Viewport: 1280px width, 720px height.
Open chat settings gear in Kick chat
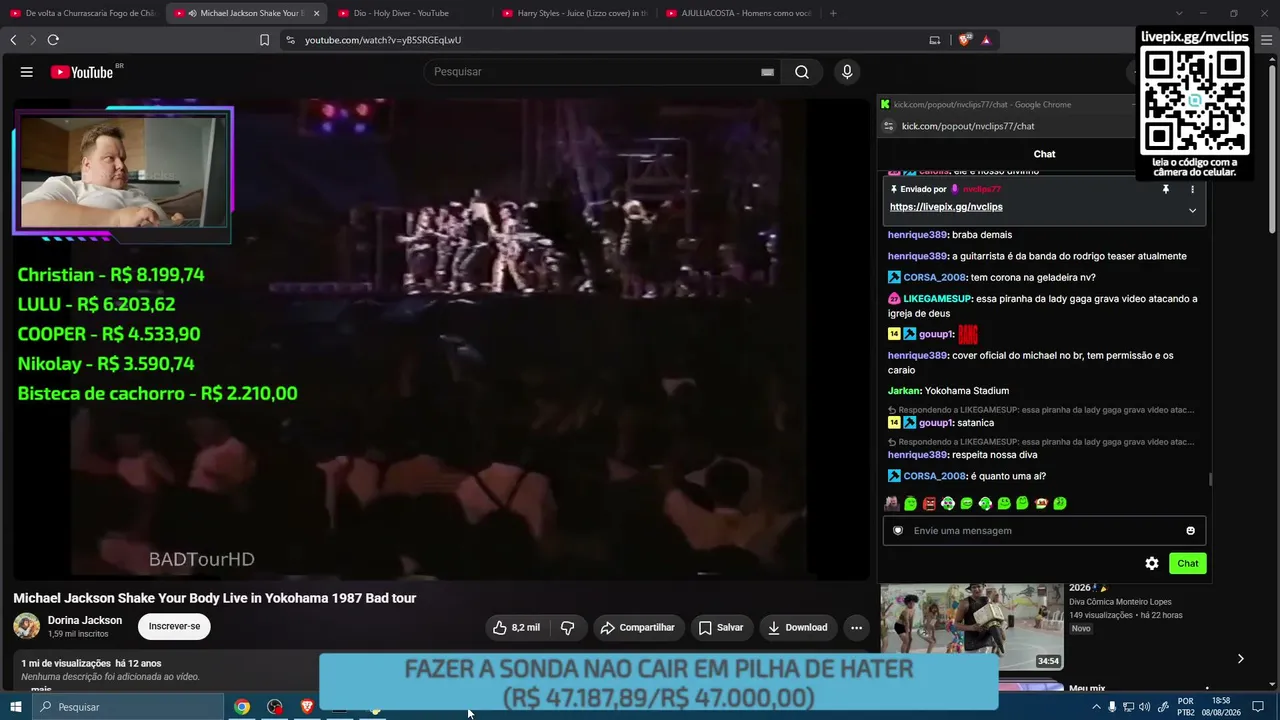[x=1152, y=564]
